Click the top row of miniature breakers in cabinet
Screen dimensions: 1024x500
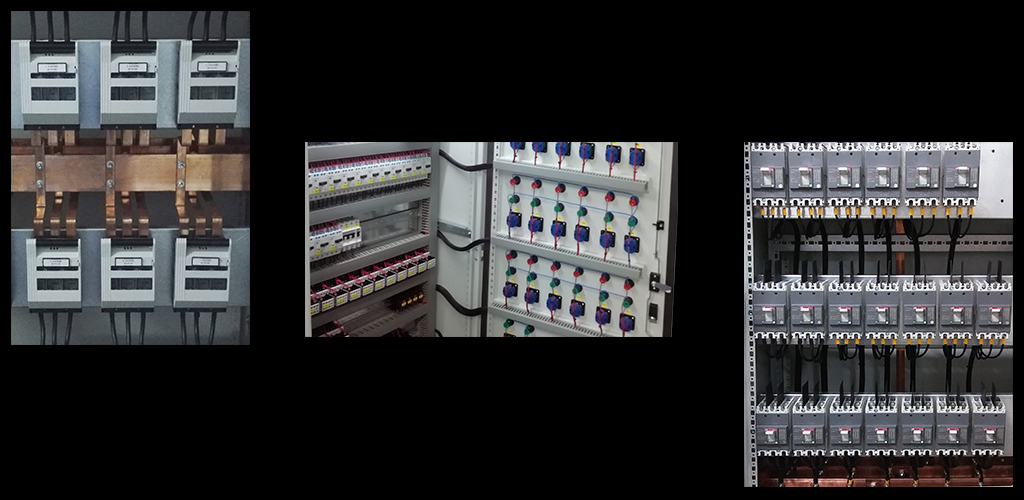pyautogui.click(x=368, y=177)
